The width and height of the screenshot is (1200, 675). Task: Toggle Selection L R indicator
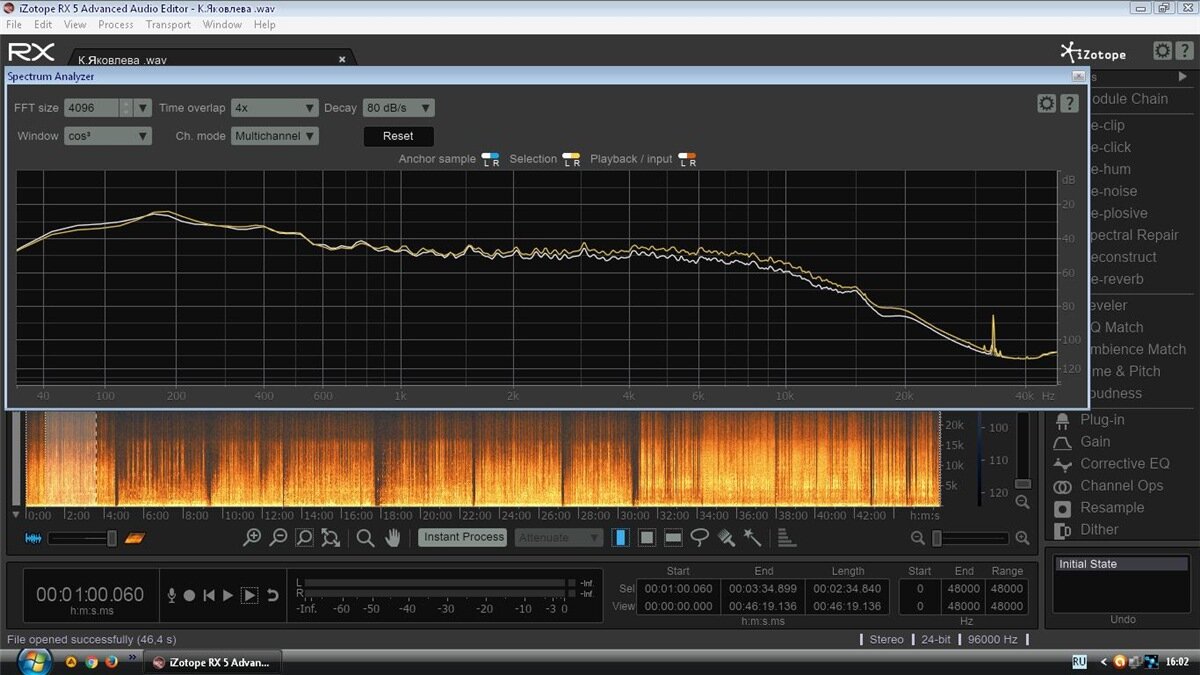click(571, 159)
